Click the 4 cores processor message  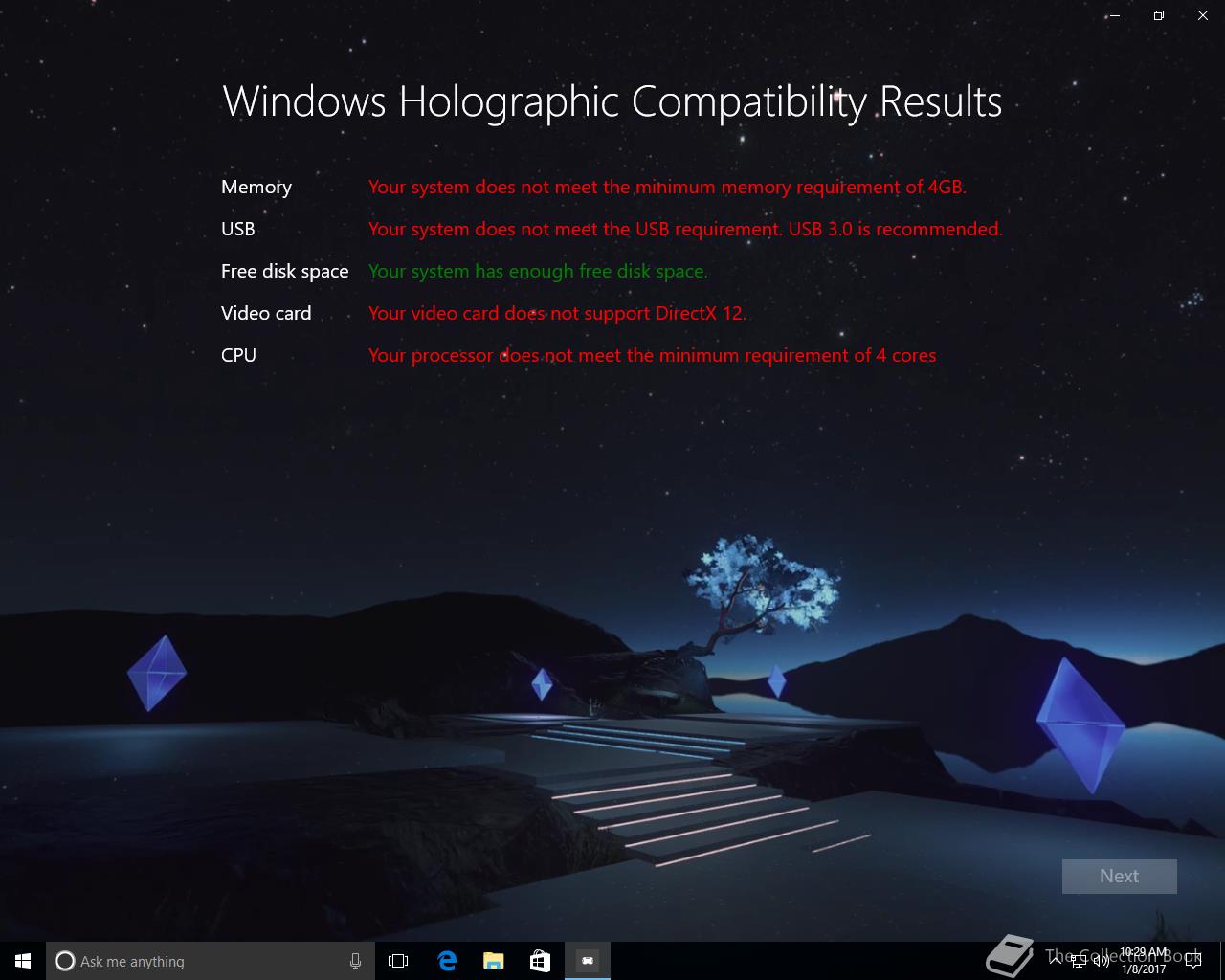pos(652,355)
